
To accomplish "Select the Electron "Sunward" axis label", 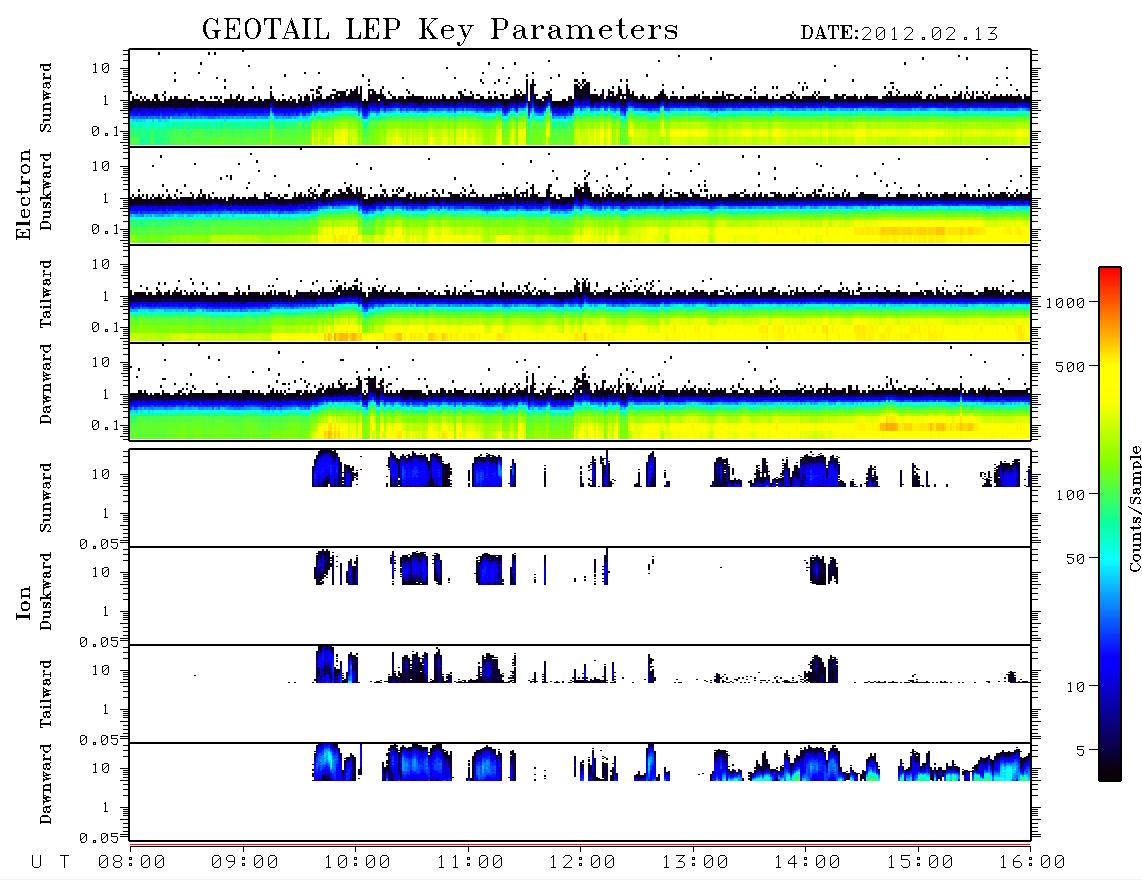I will (46, 98).
